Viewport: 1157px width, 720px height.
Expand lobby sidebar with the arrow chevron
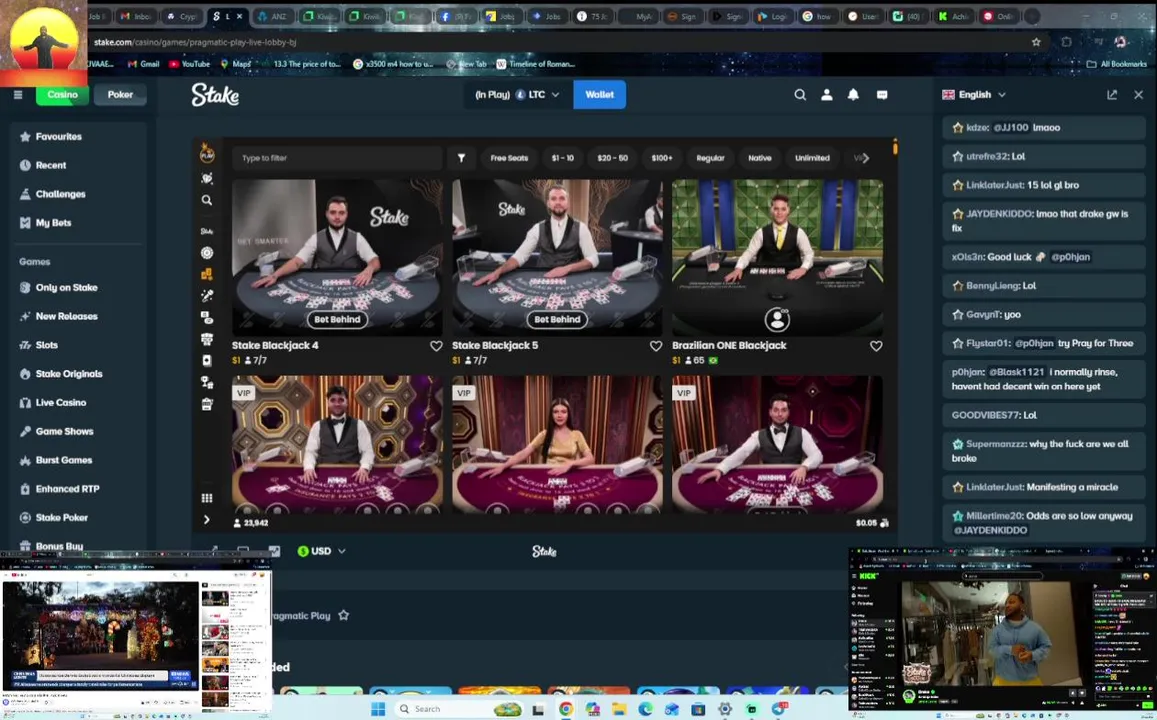pos(207,519)
